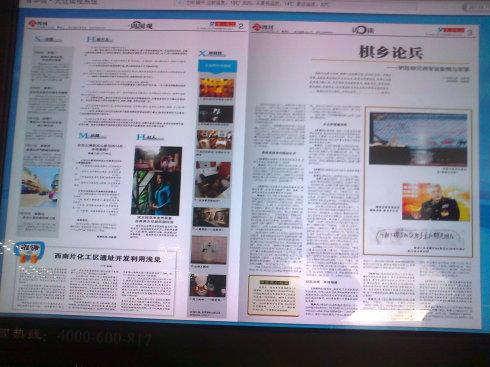This screenshot has width=490, height=367.
Task: Click the handwritten calligraphy image on page 3
Action: [418, 236]
